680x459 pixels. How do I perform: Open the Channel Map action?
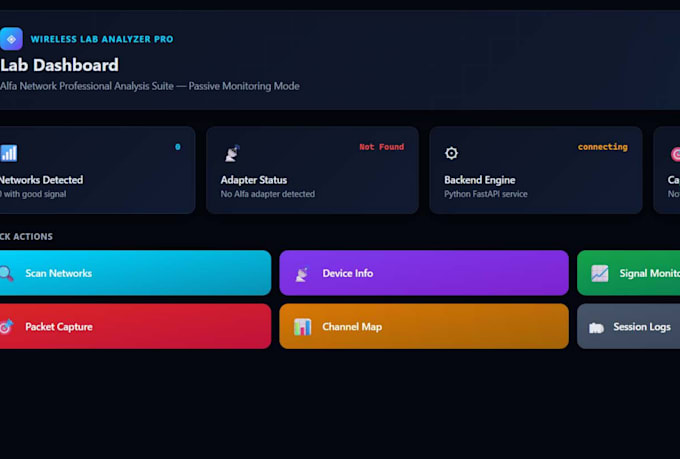tap(424, 326)
